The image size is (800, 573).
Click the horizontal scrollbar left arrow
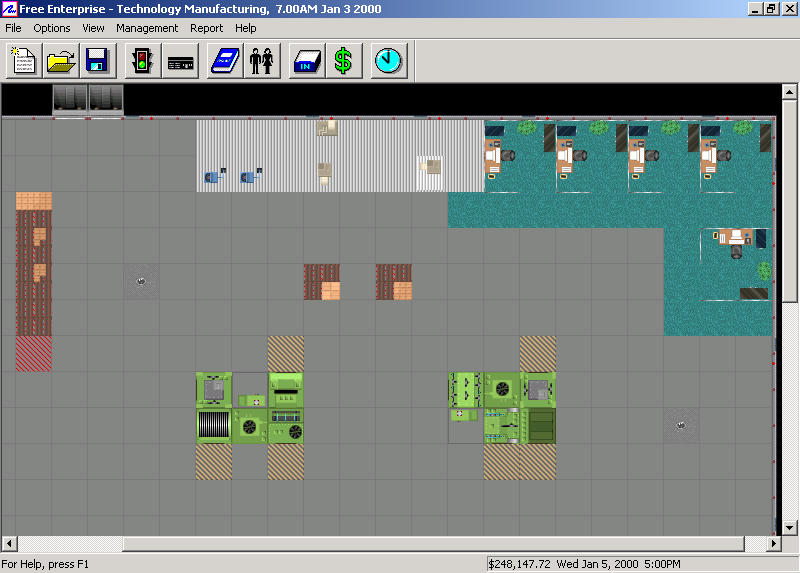click(x=9, y=543)
